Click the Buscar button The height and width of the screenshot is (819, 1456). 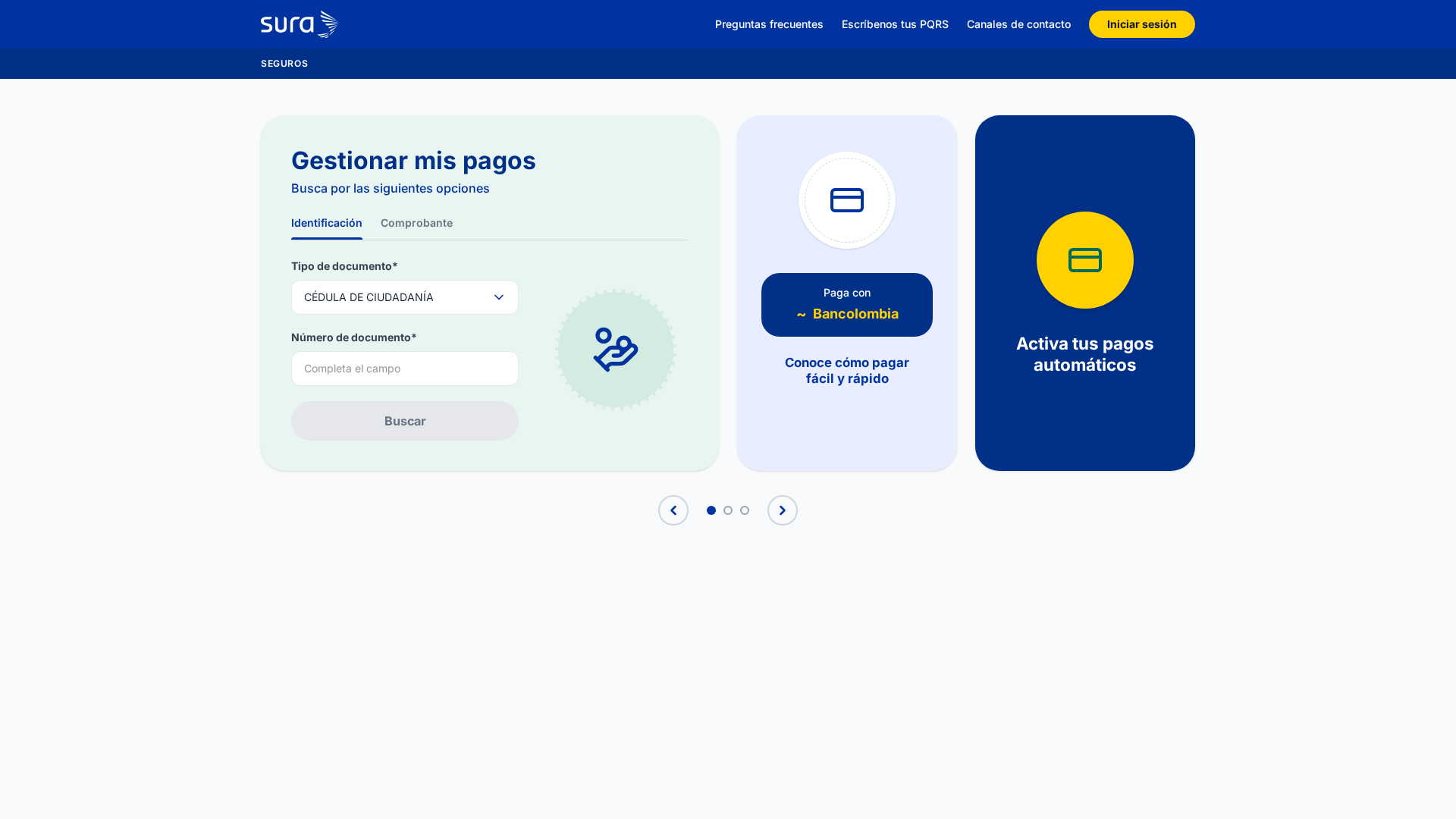click(x=405, y=421)
